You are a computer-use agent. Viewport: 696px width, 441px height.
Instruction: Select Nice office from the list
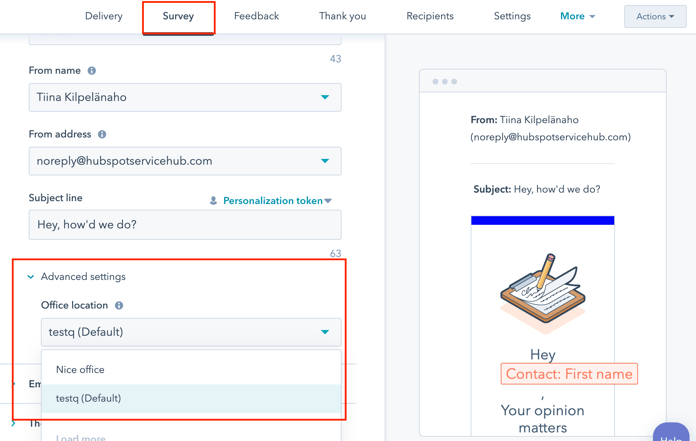(x=191, y=370)
